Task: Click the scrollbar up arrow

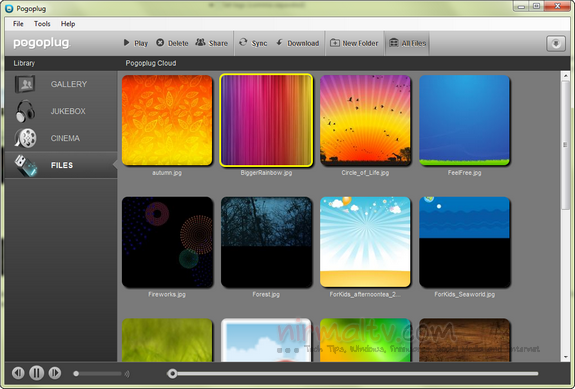Action: (565, 76)
